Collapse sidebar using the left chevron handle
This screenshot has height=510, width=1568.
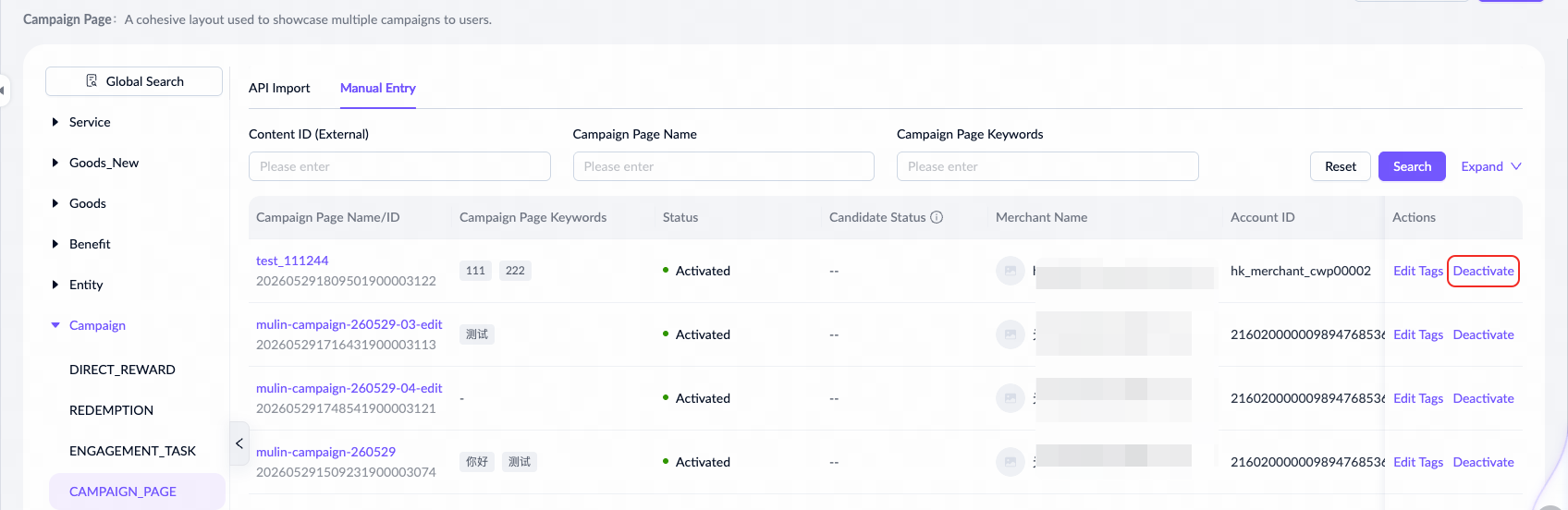pos(239,443)
